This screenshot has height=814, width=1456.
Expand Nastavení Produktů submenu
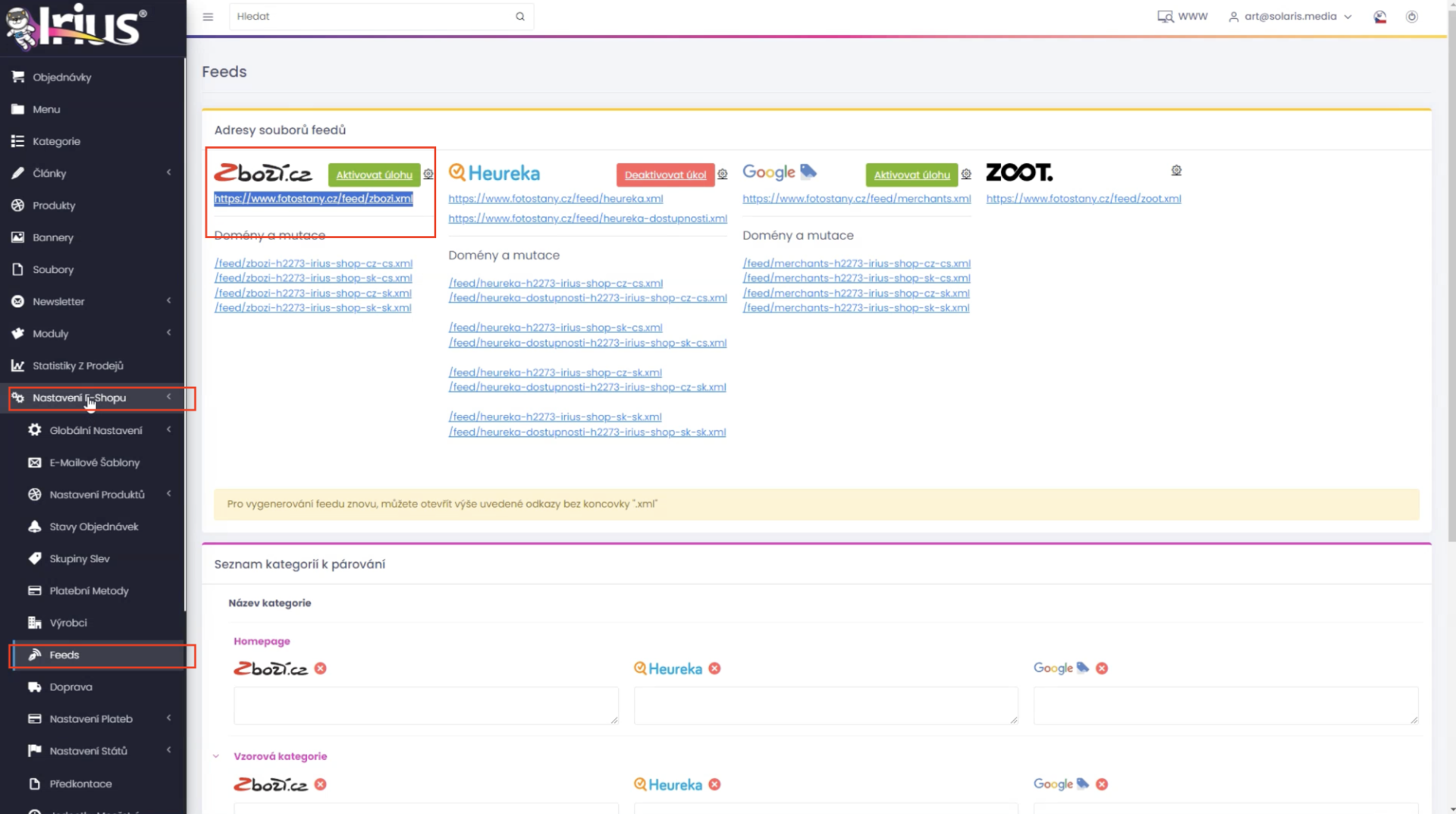[x=168, y=494]
